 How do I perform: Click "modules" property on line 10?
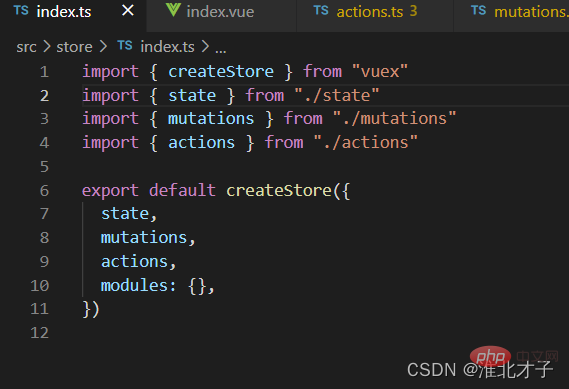(x=134, y=286)
